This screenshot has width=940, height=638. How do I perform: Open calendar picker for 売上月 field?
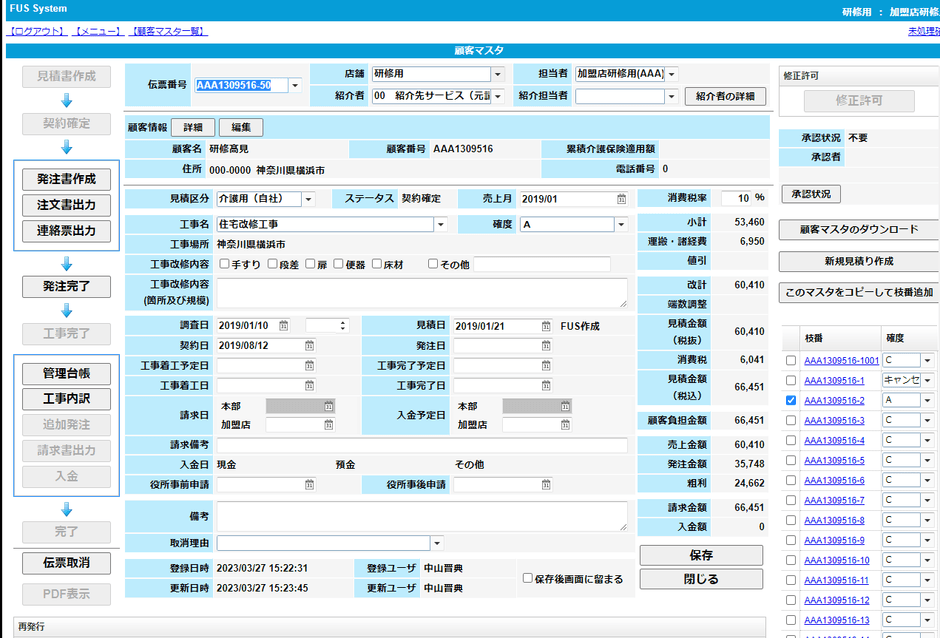(621, 199)
